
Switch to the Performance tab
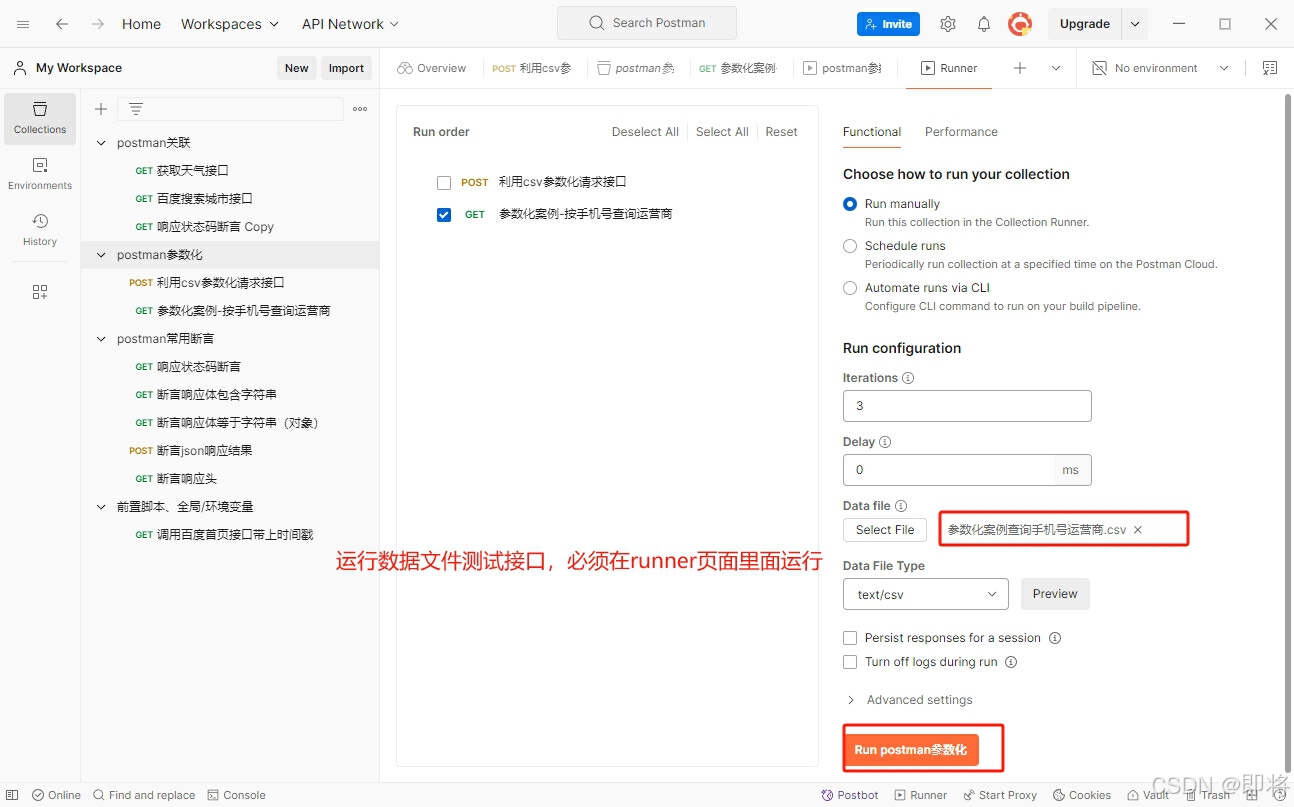coord(961,132)
